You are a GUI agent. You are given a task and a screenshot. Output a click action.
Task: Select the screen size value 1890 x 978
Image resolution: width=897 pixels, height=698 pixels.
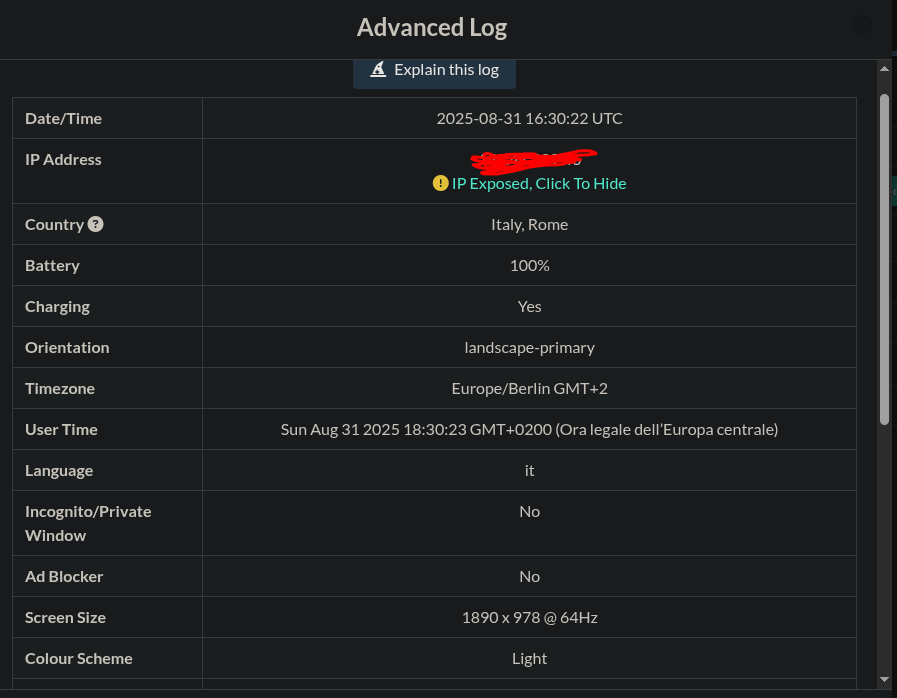coord(529,617)
